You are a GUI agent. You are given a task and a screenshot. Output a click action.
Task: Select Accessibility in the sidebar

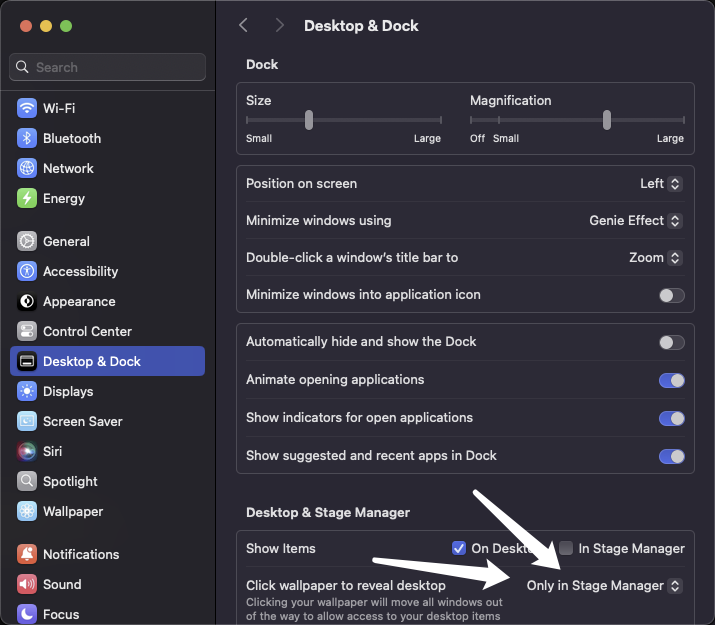107,271
